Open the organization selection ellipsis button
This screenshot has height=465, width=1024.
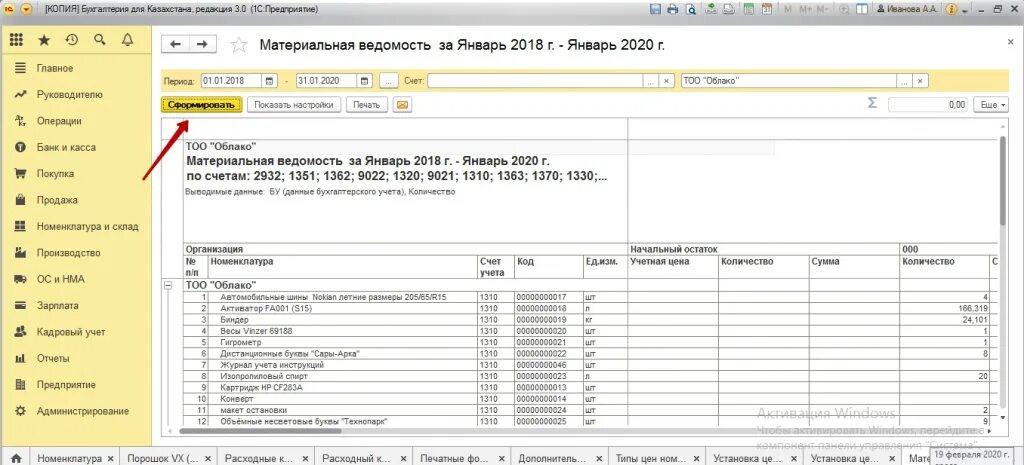coord(904,81)
